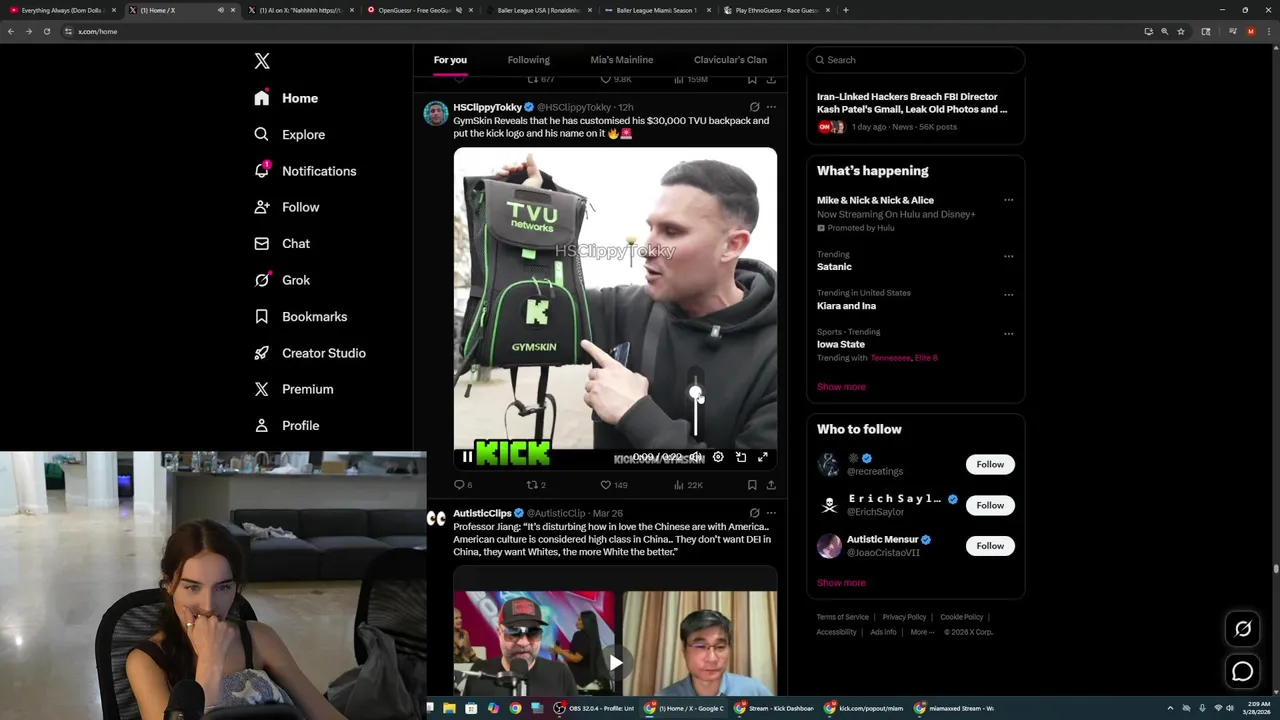Open Grok in the sidebar

coord(282,280)
